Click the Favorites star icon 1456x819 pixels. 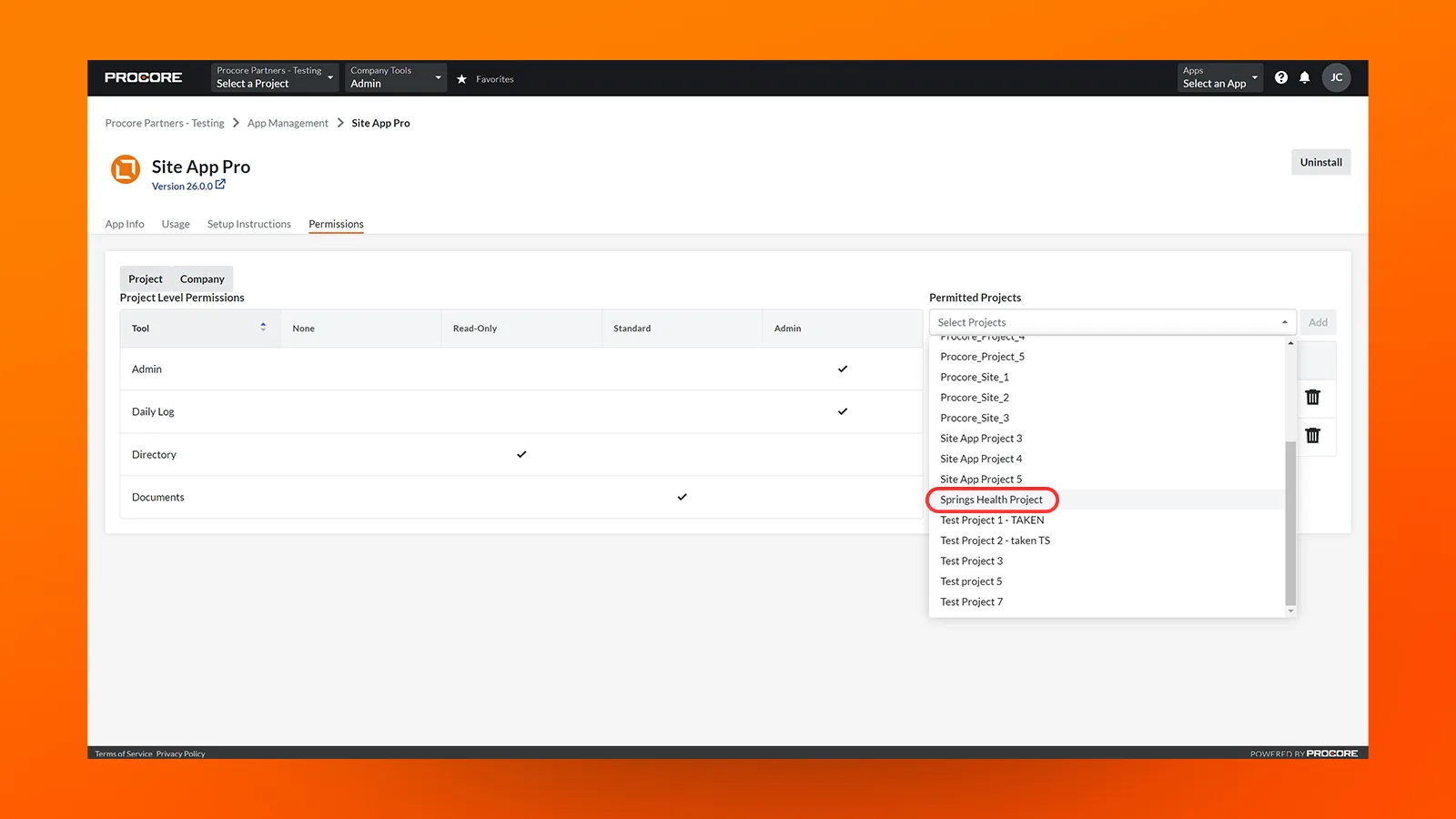462,78
